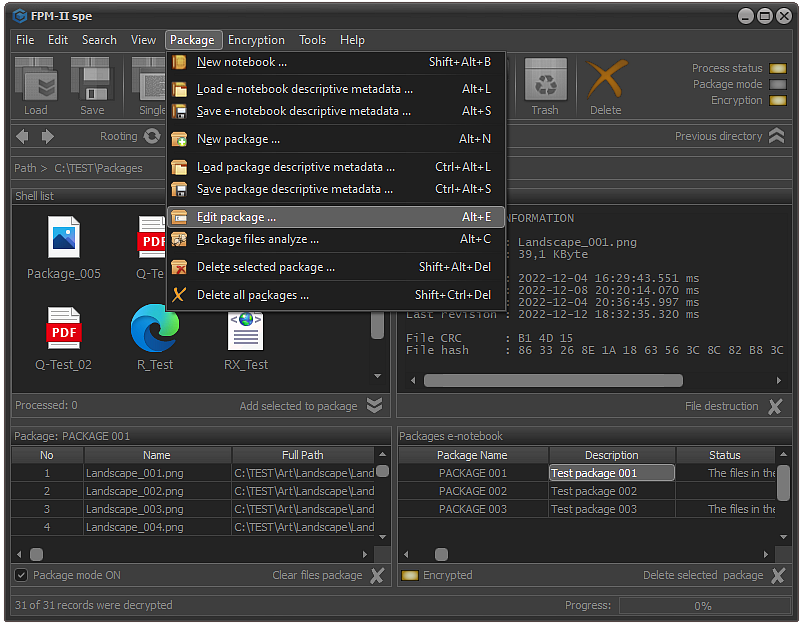Toggle the Encrypted indicator
Image resolution: width=802 pixels, height=625 pixels.
410,575
